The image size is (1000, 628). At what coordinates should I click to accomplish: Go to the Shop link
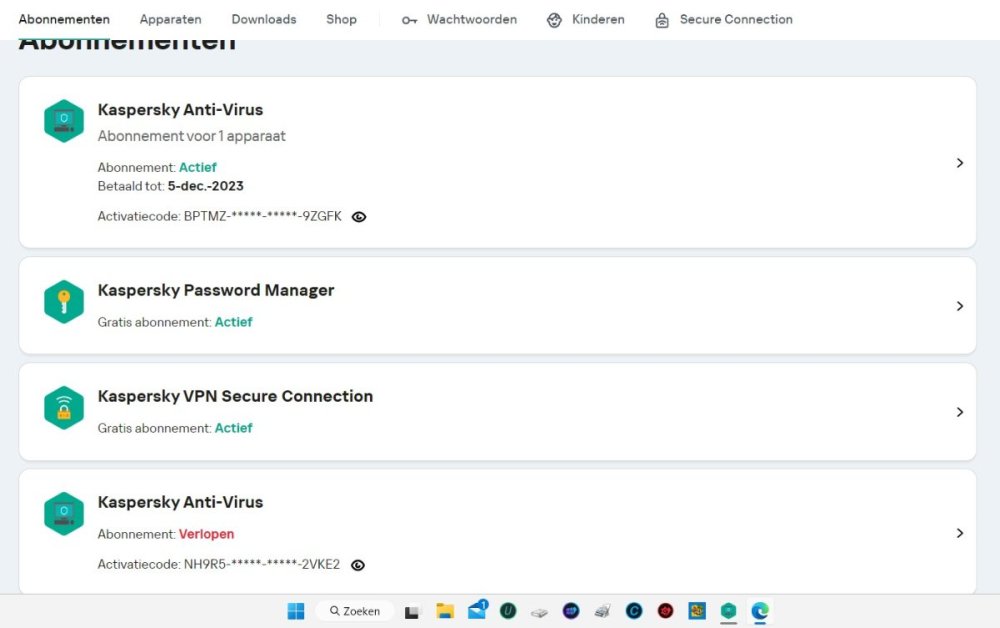341,19
